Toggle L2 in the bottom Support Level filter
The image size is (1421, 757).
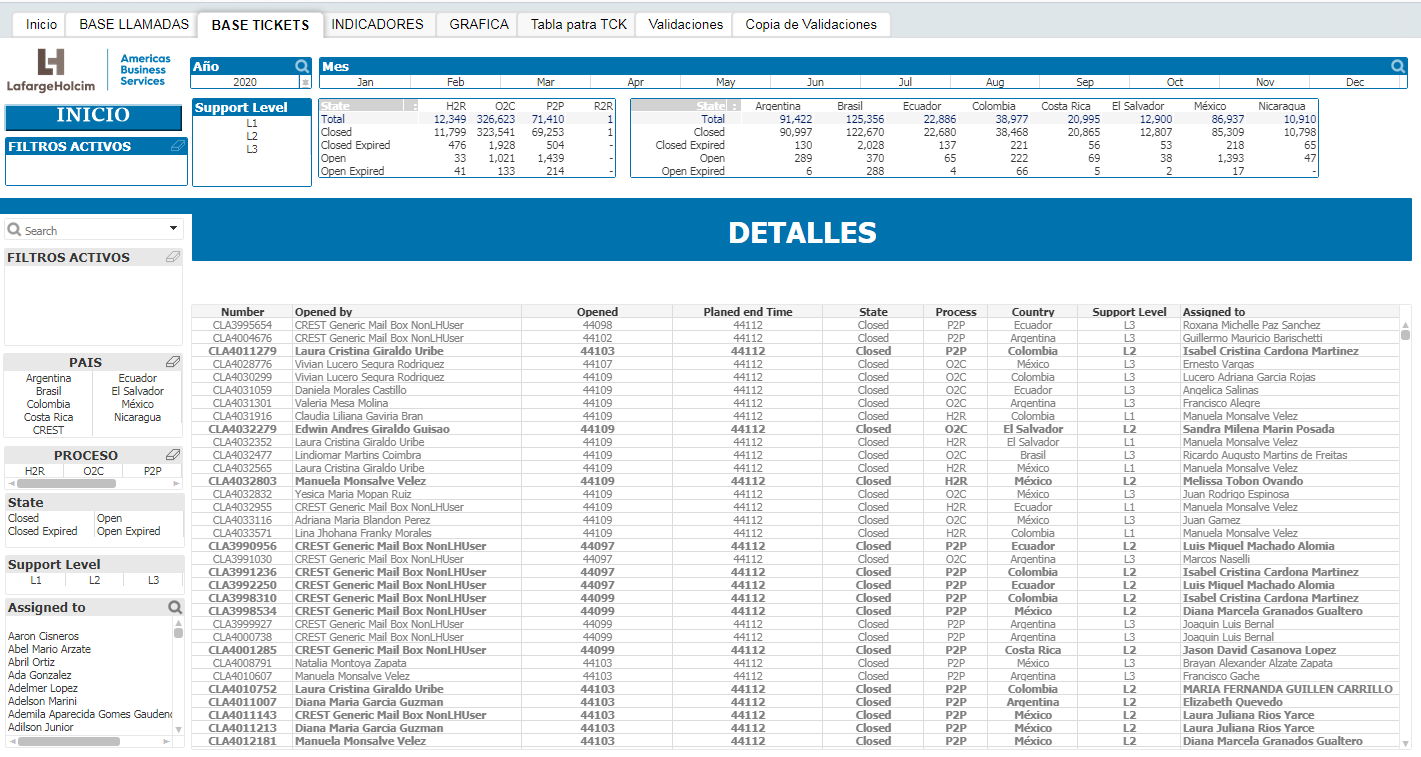pos(95,580)
